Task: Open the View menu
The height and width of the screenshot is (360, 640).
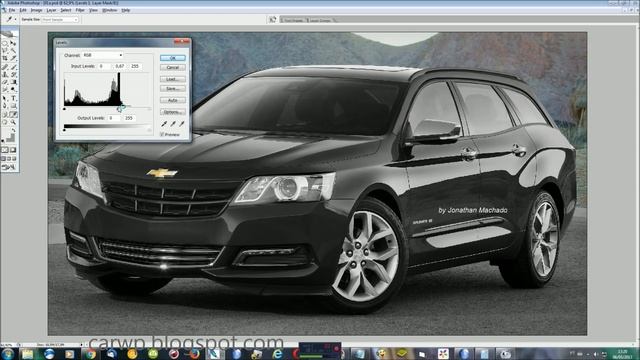Action: point(93,10)
